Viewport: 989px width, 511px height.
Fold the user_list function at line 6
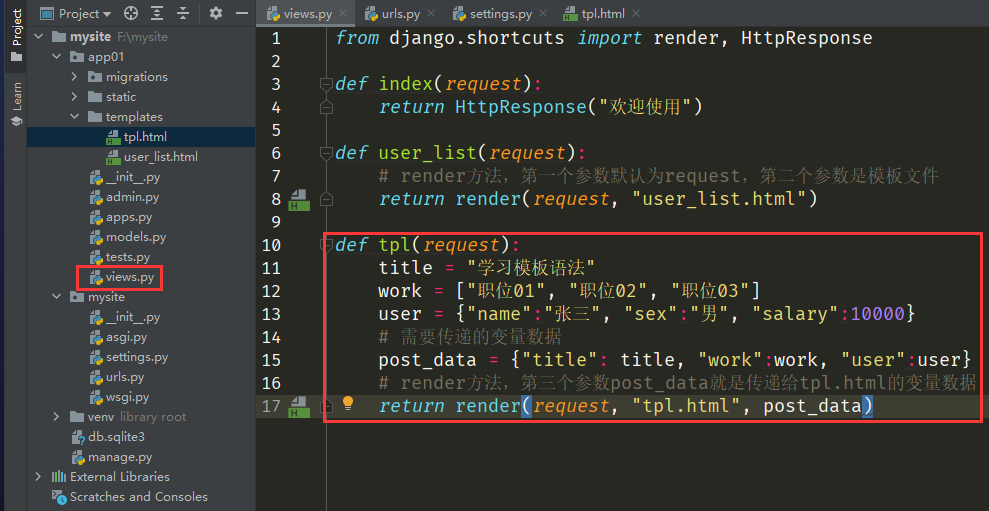click(326, 153)
